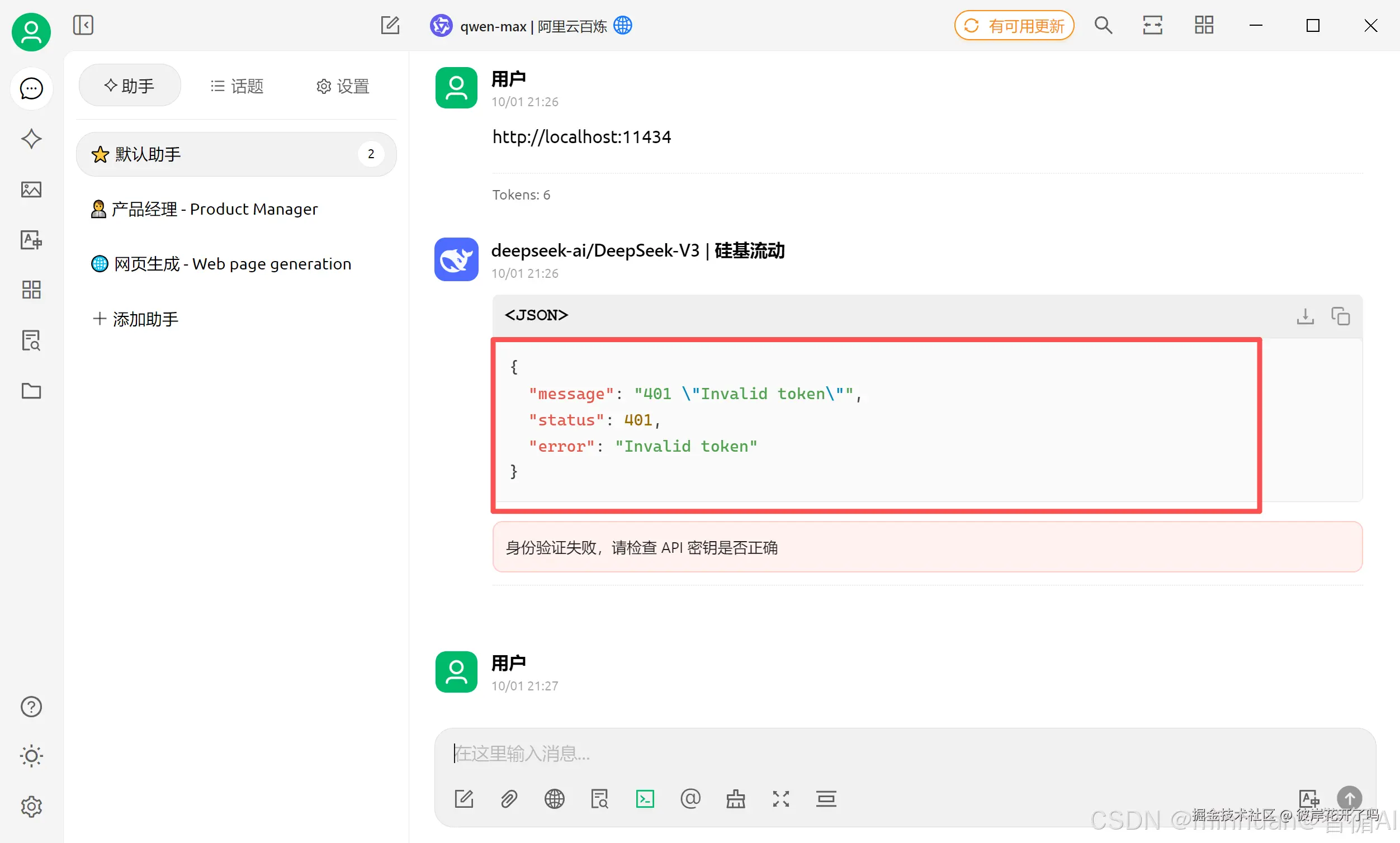Toggle light/dark theme sun icon
Viewport: 1400px width, 843px height.
(x=31, y=756)
